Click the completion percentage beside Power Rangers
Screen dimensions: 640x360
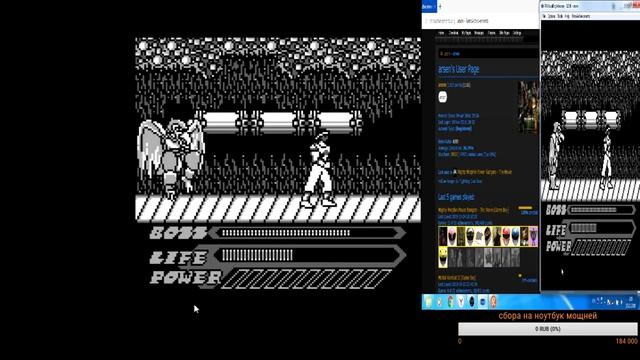(x=529, y=213)
